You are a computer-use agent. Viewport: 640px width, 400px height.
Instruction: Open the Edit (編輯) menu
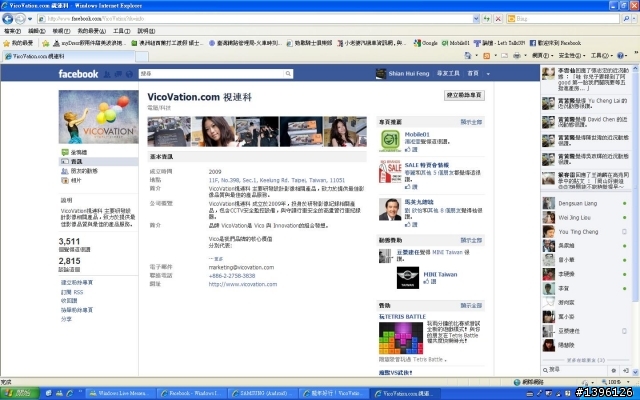point(37,31)
